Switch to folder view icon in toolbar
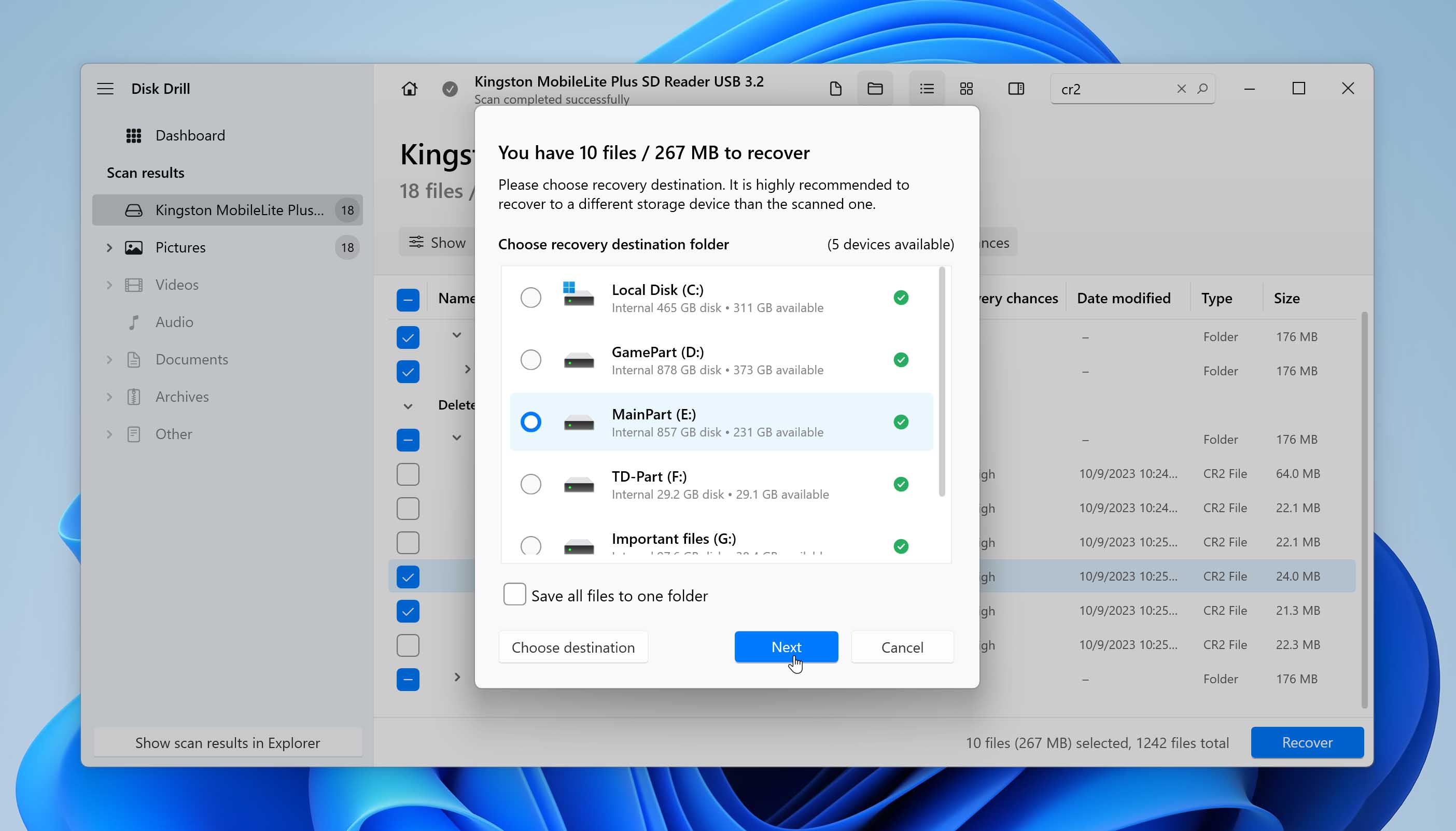Image resolution: width=1456 pixels, height=831 pixels. (x=875, y=89)
